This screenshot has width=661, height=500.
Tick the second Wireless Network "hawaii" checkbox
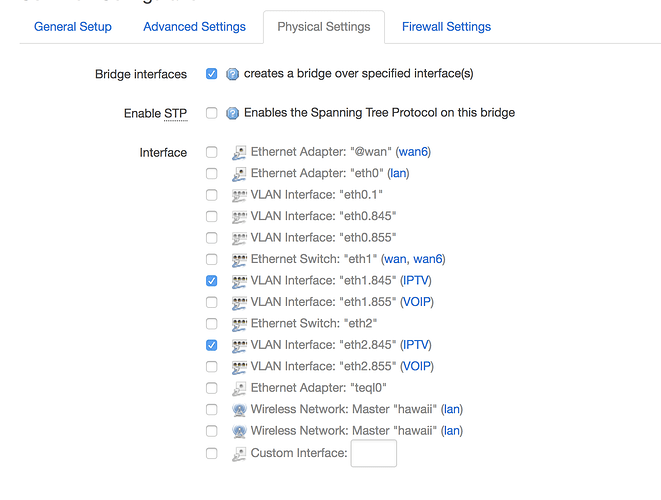point(212,431)
